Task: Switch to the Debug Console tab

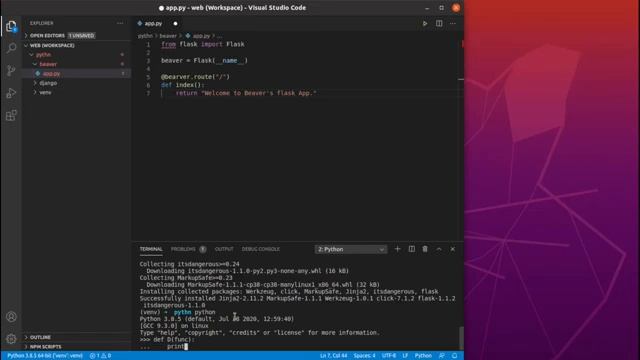Action: point(261,249)
